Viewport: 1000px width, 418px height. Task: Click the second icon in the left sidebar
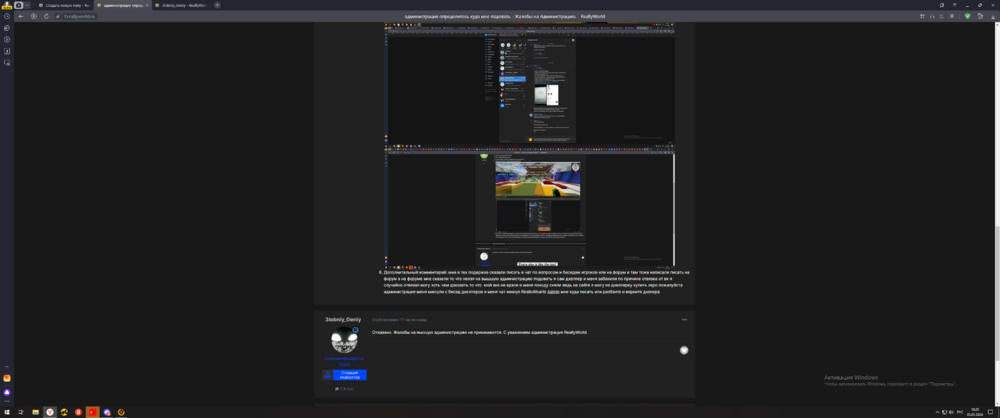7,28
